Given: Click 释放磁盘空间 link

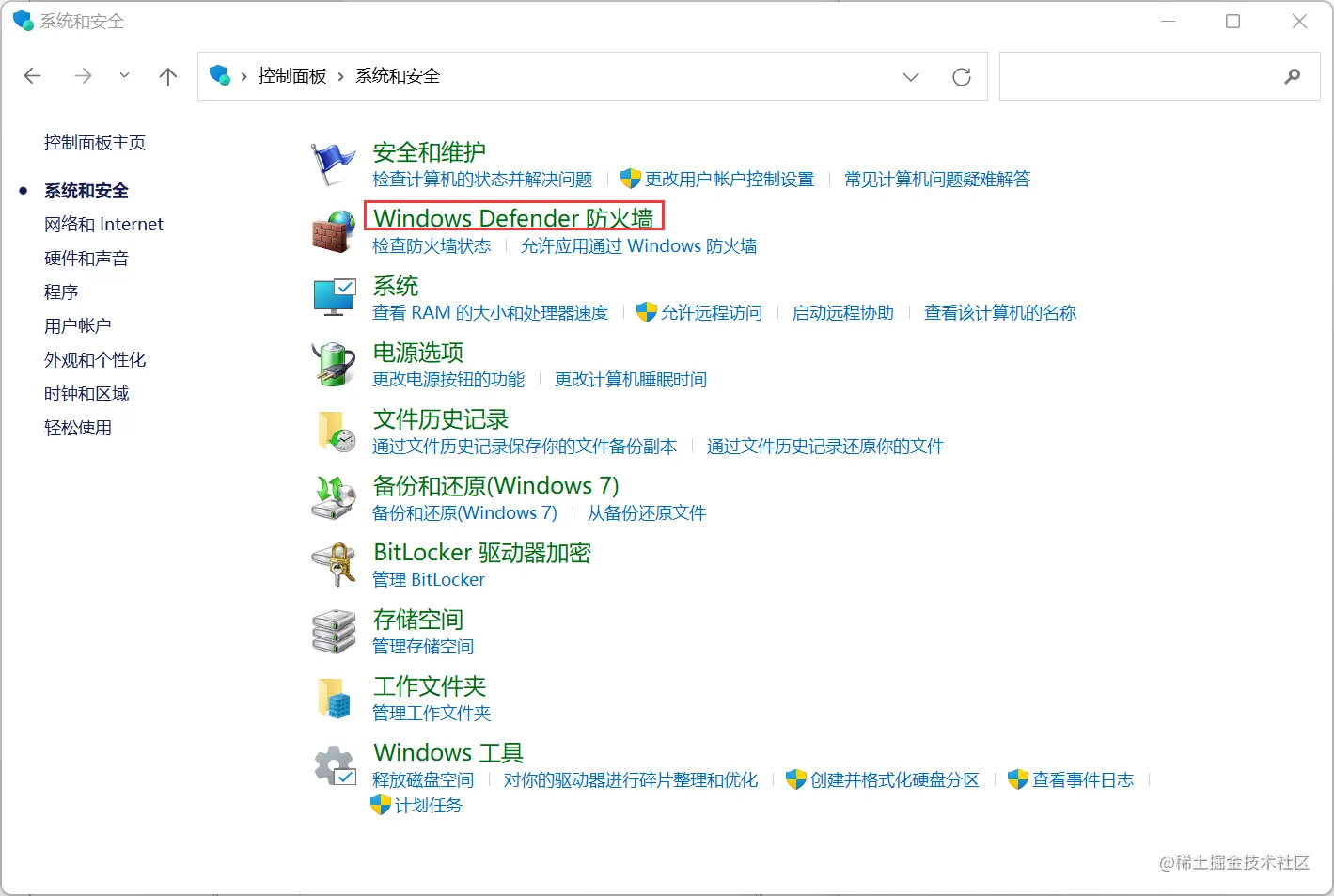Looking at the screenshot, I should pos(423,780).
